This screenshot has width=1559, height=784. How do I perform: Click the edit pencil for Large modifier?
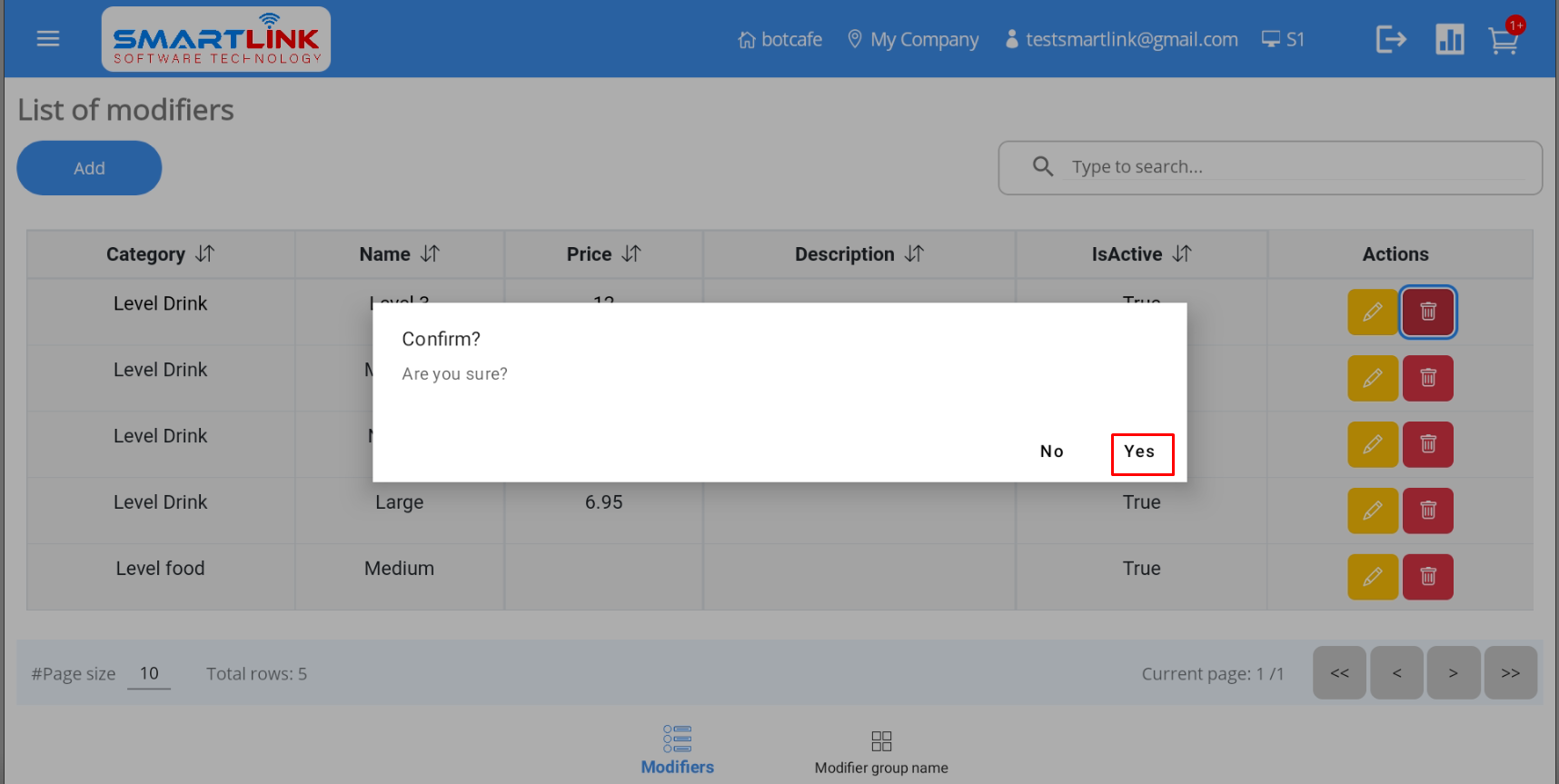point(1372,511)
